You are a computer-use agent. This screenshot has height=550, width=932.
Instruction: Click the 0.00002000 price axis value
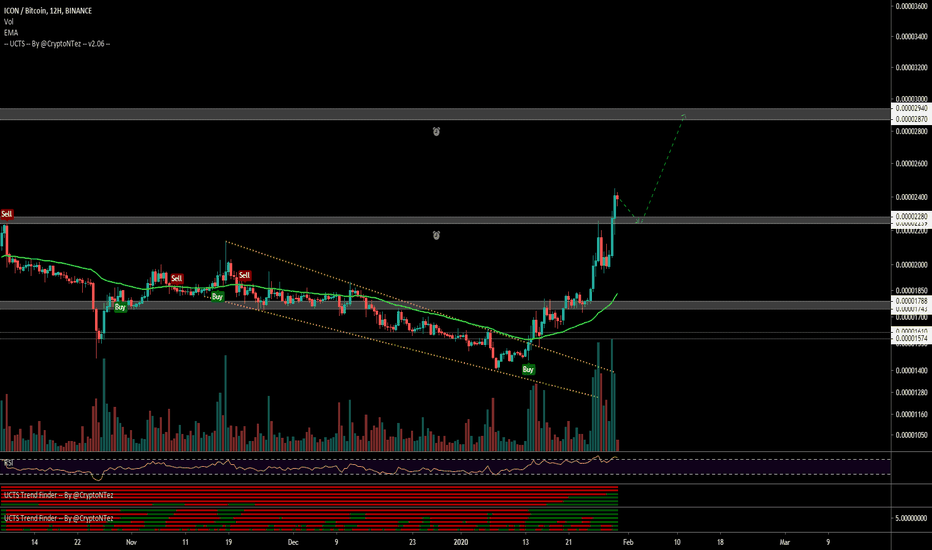(912, 265)
